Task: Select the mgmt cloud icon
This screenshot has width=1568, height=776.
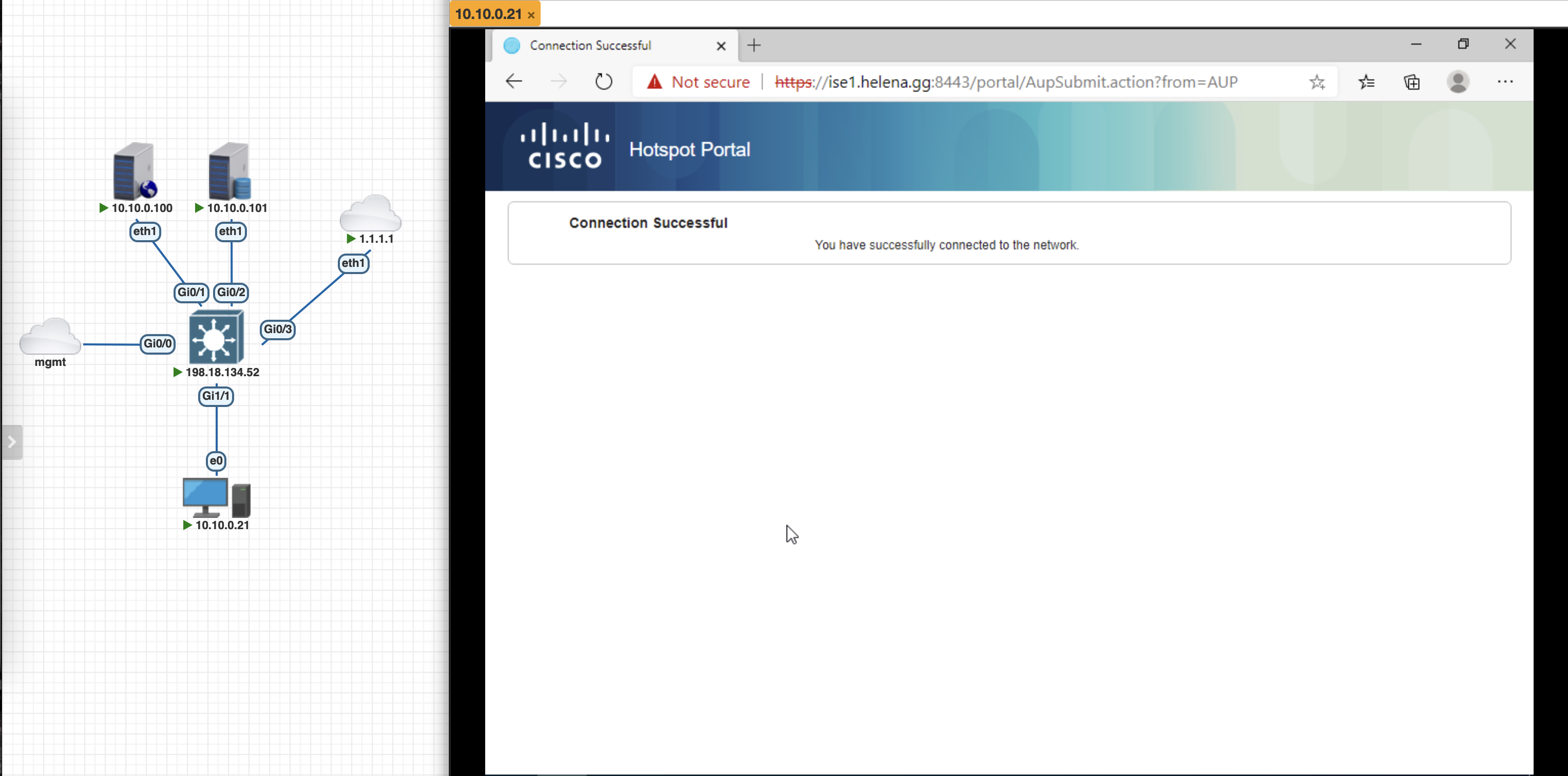Action: [50, 337]
